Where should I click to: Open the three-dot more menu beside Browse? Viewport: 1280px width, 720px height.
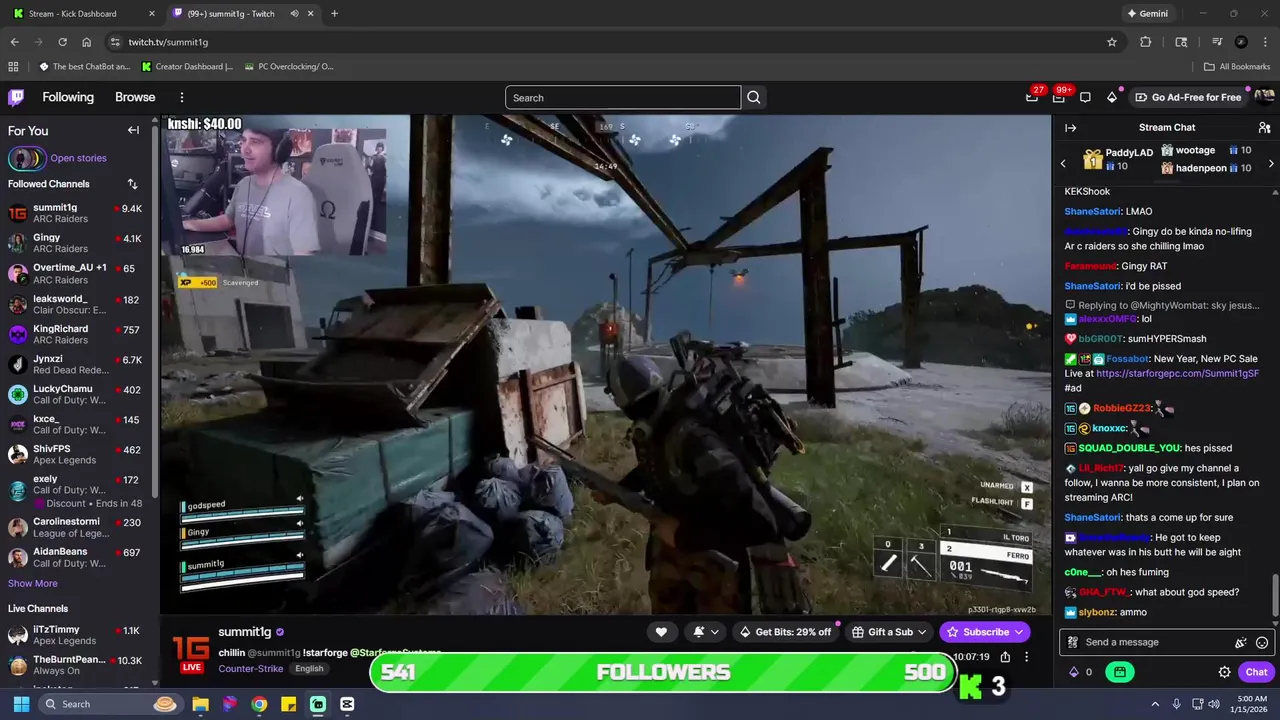coord(182,97)
